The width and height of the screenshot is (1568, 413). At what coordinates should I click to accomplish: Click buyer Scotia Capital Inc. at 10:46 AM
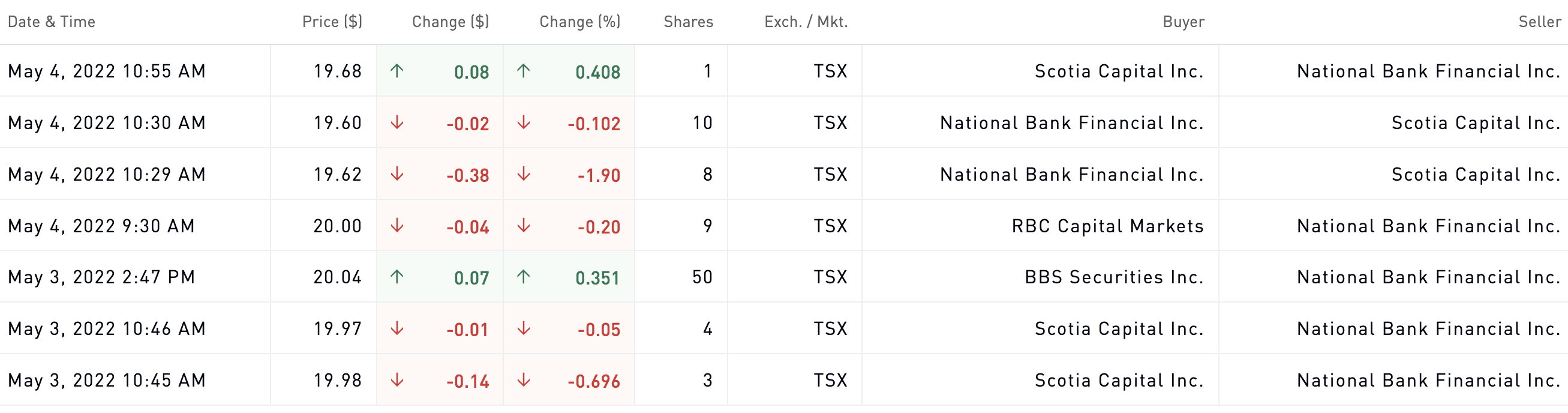tap(1119, 329)
